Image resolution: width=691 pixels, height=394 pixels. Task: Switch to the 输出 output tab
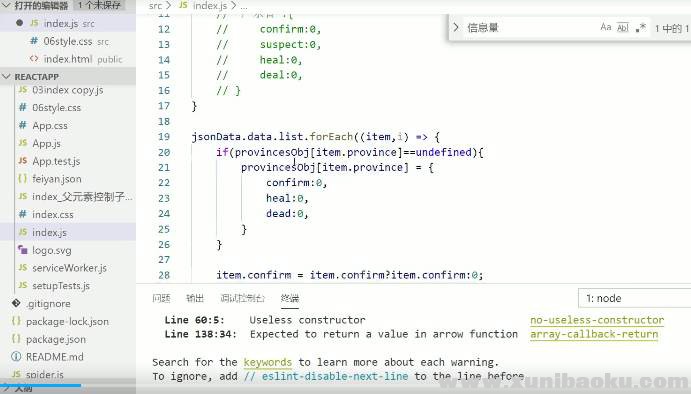coord(195,298)
